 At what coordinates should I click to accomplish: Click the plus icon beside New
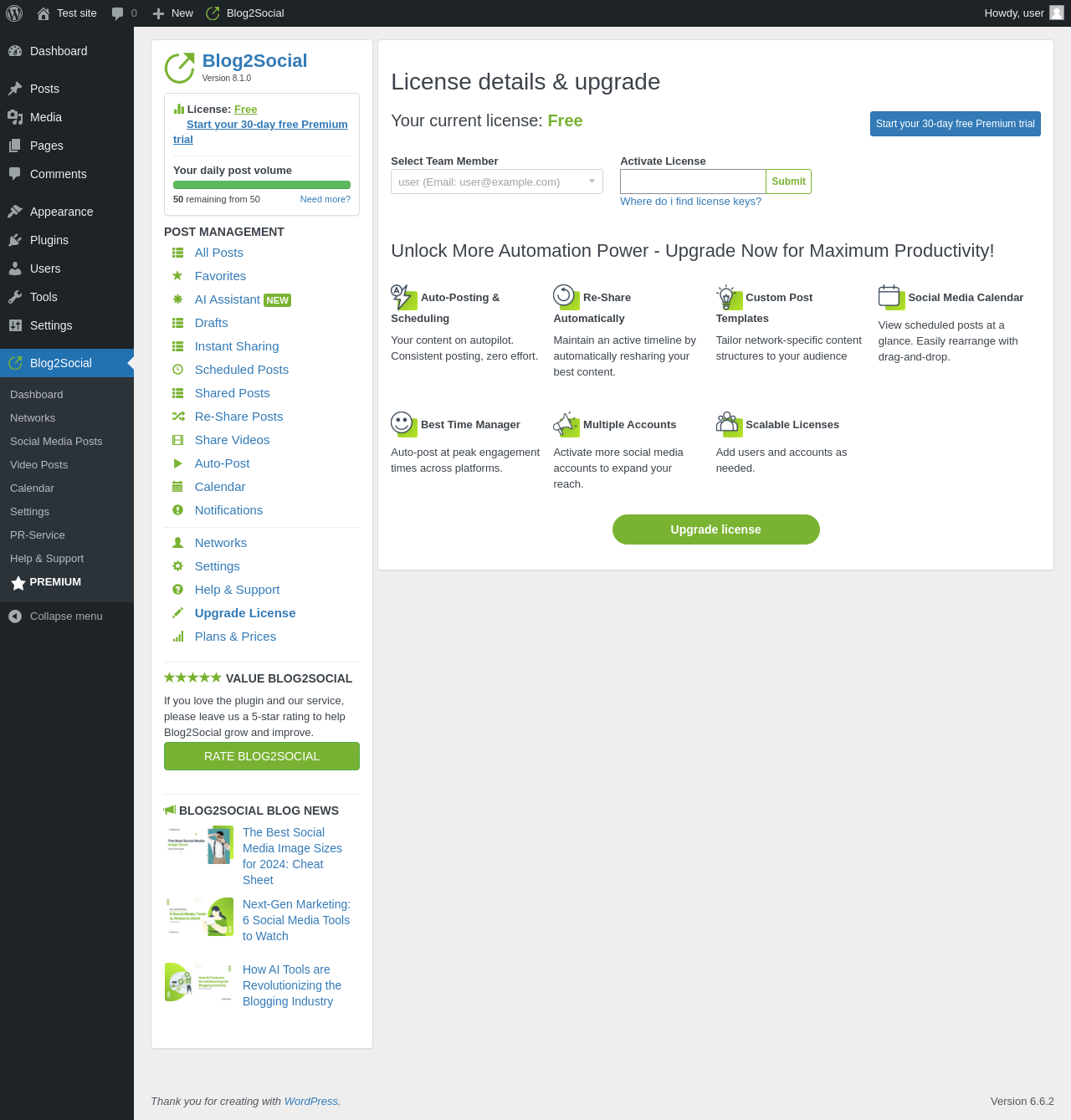pos(158,13)
